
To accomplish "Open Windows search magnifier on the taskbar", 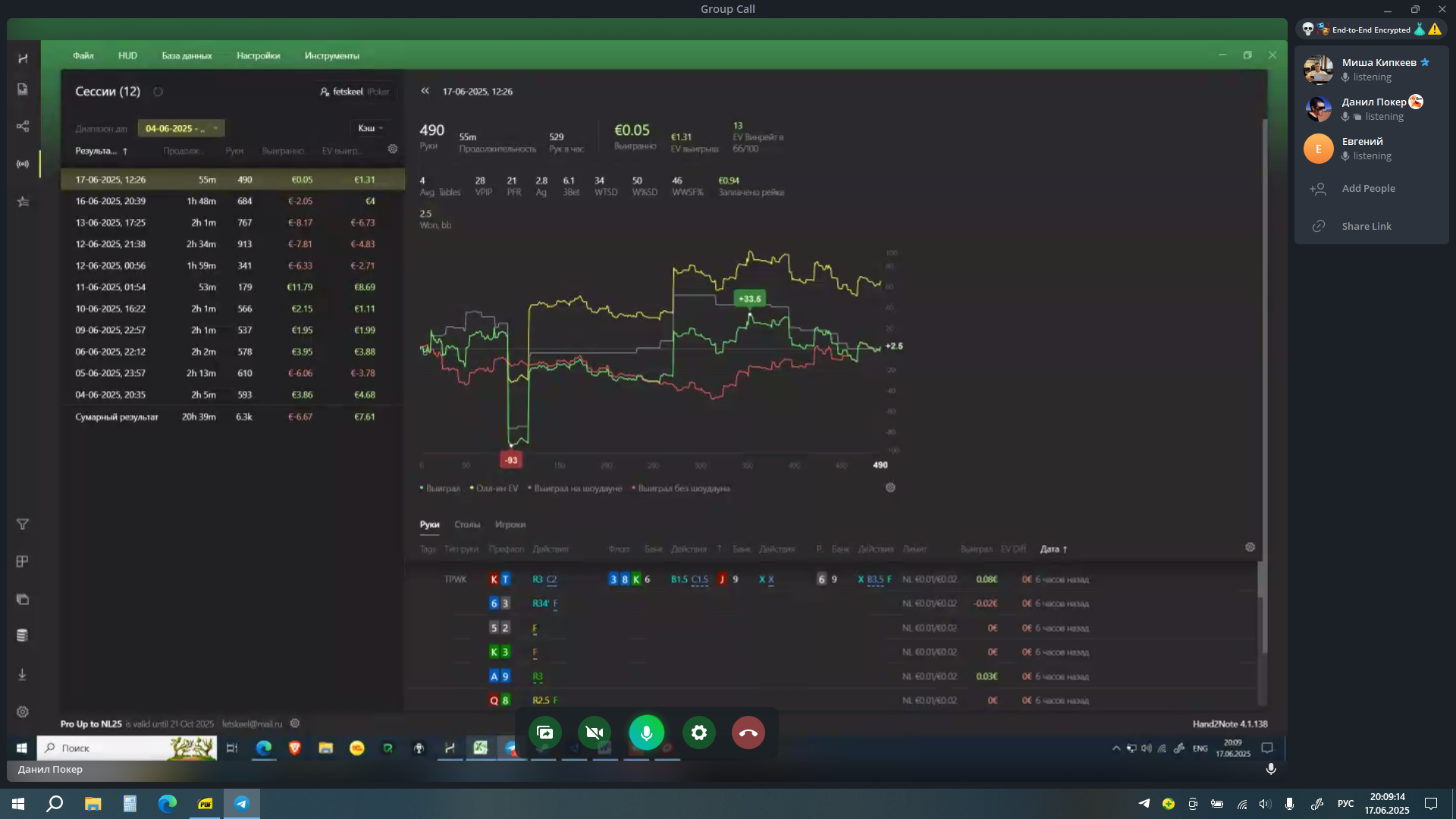I will pos(55,804).
